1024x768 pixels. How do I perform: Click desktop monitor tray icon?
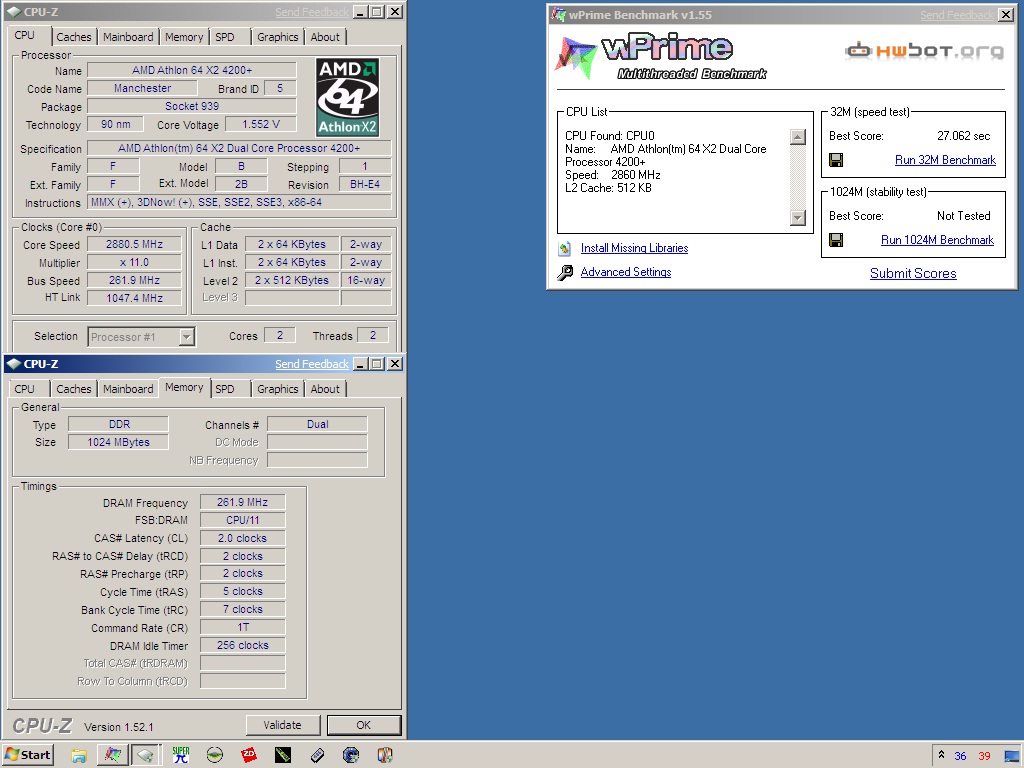click(1012, 756)
